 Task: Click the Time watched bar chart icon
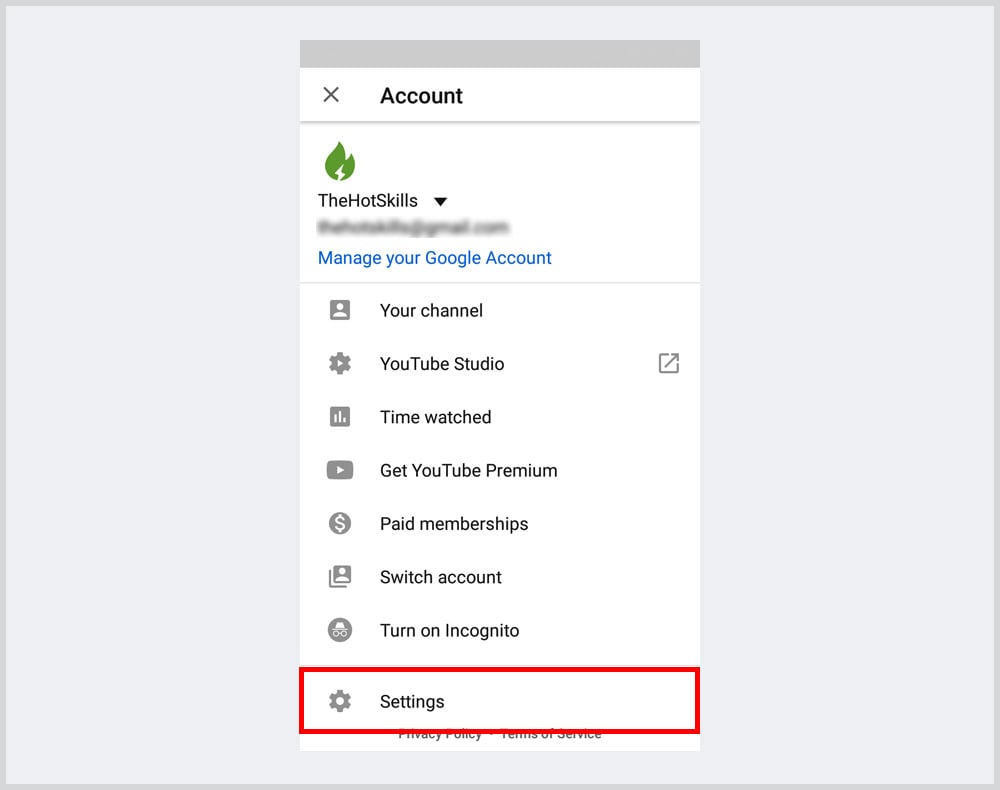(x=340, y=417)
